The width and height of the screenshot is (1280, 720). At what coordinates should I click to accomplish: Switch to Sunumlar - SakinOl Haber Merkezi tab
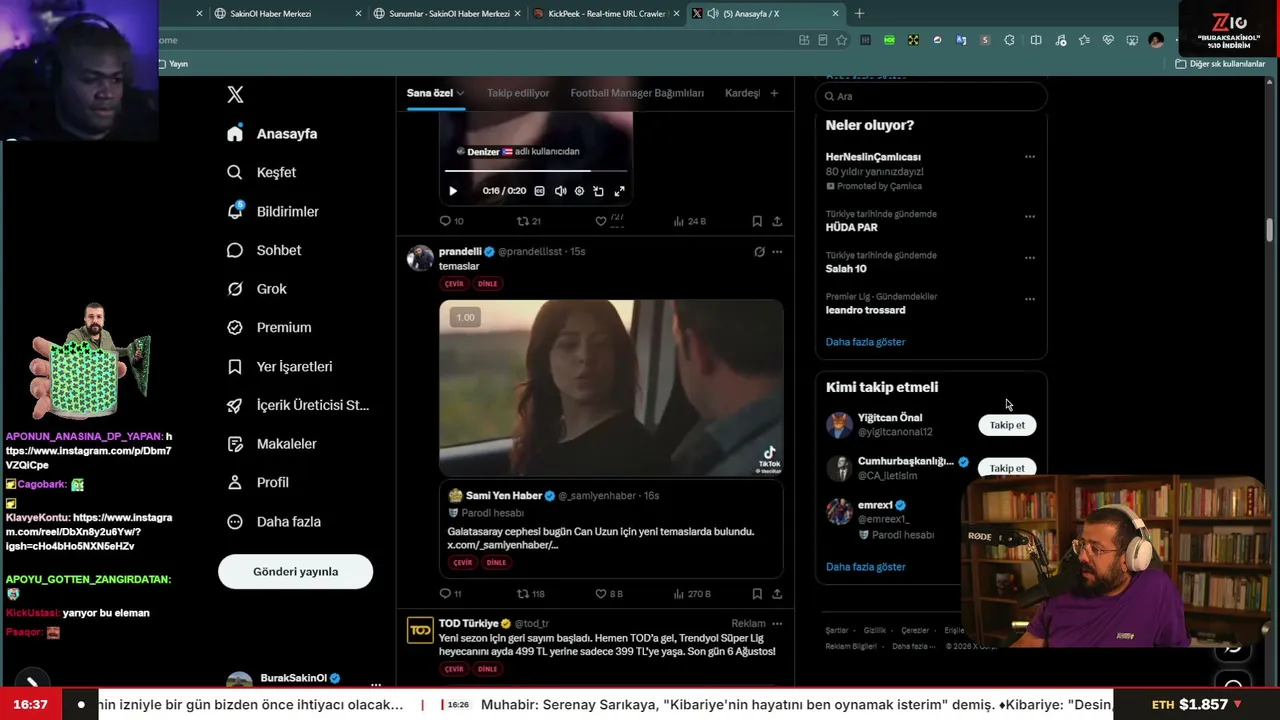pos(449,14)
